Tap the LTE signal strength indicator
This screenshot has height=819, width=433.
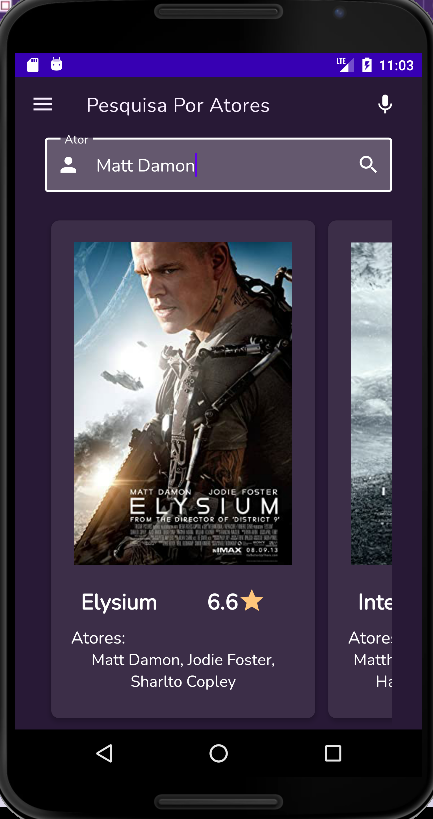coord(345,65)
